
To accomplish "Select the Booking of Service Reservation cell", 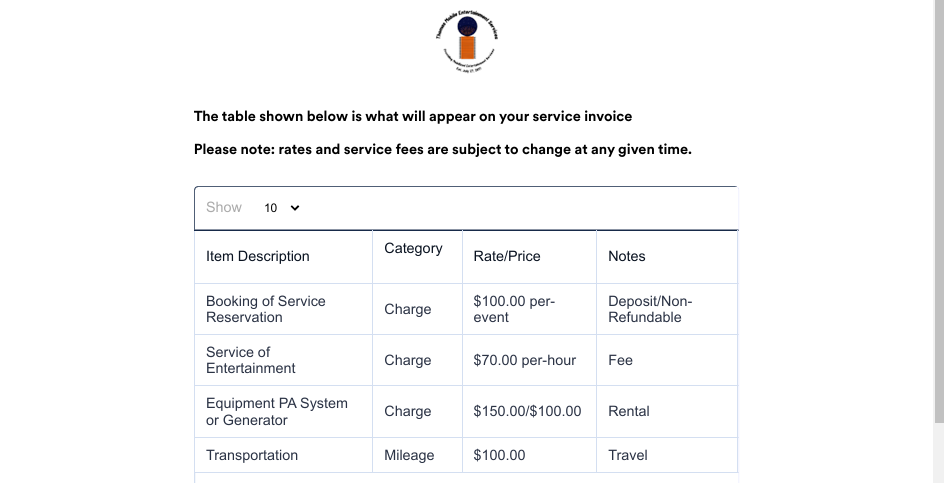I will tap(284, 309).
